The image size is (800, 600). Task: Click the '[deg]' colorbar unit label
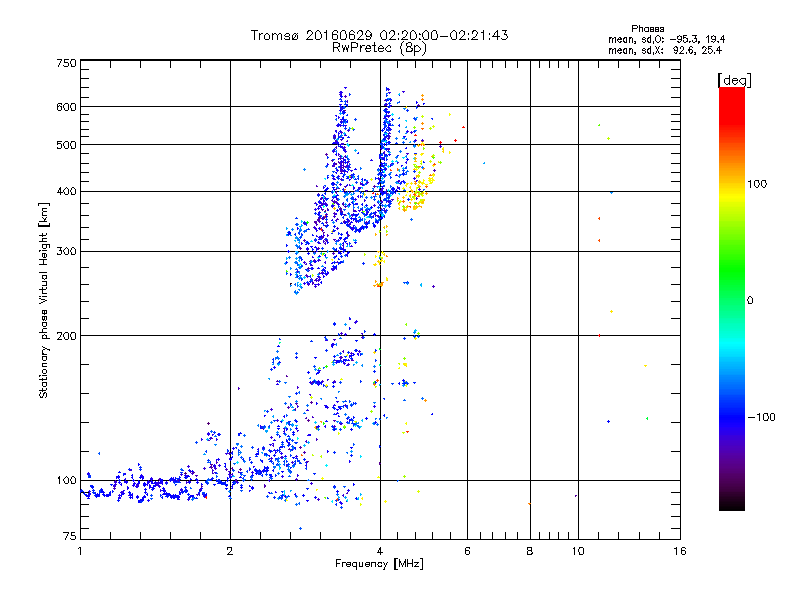click(734, 80)
